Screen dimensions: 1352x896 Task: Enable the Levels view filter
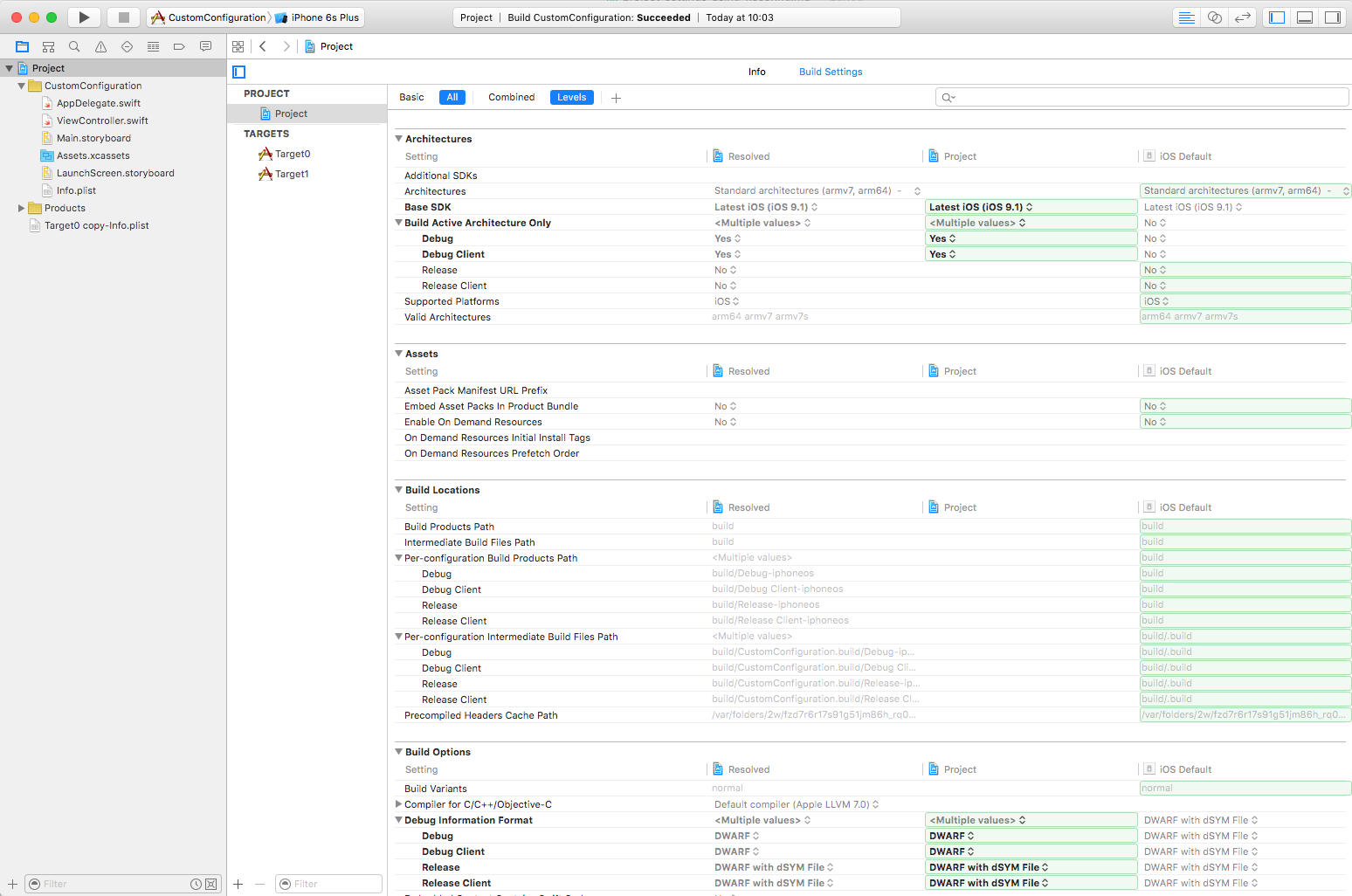pyautogui.click(x=571, y=98)
